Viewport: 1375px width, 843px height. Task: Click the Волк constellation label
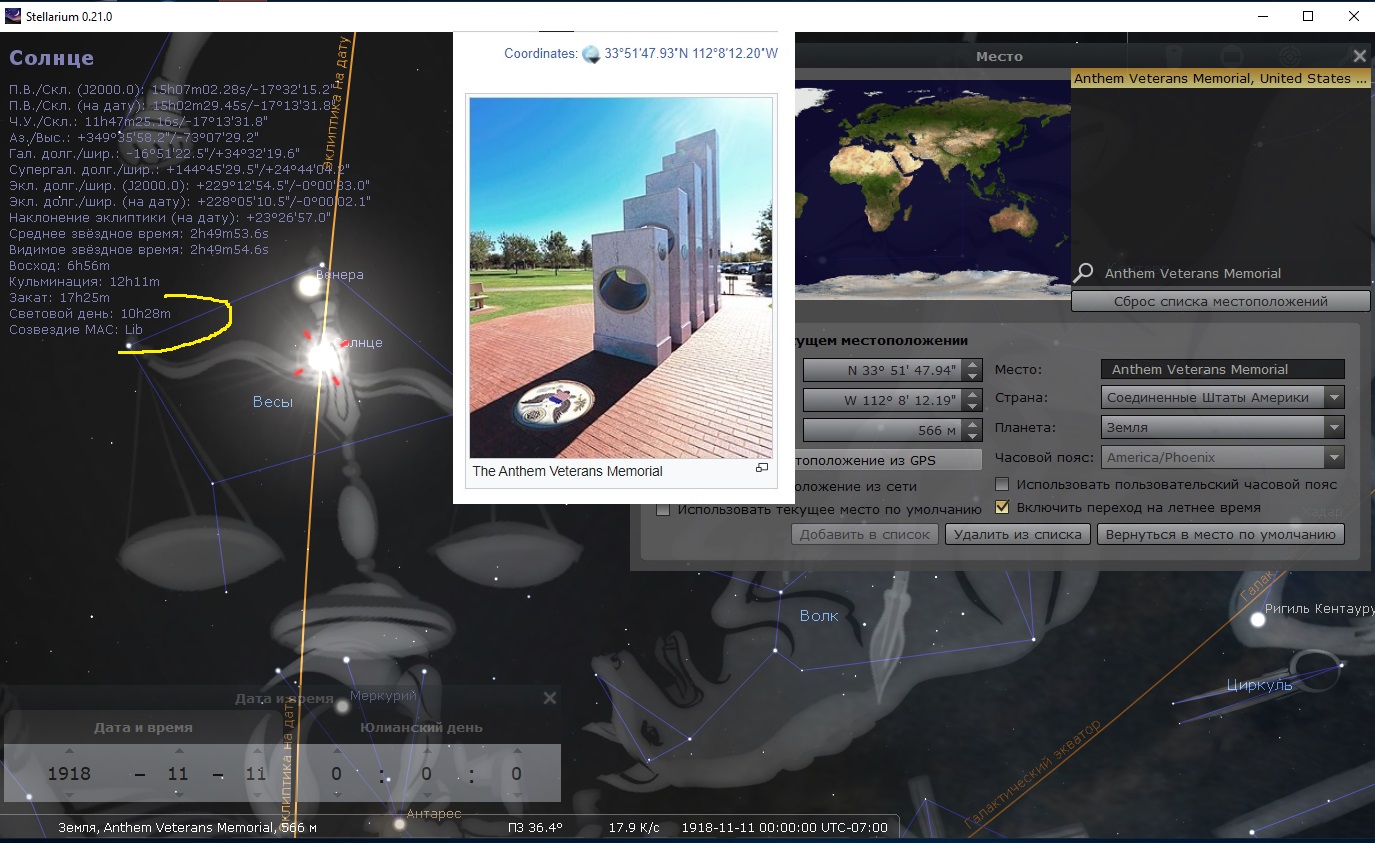pos(819,616)
